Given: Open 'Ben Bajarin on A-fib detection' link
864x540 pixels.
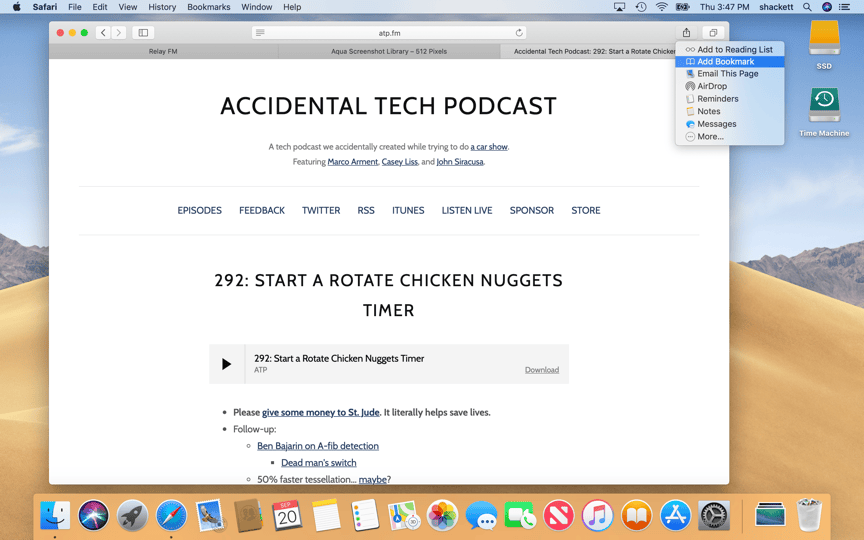Looking at the screenshot, I should 318,446.
